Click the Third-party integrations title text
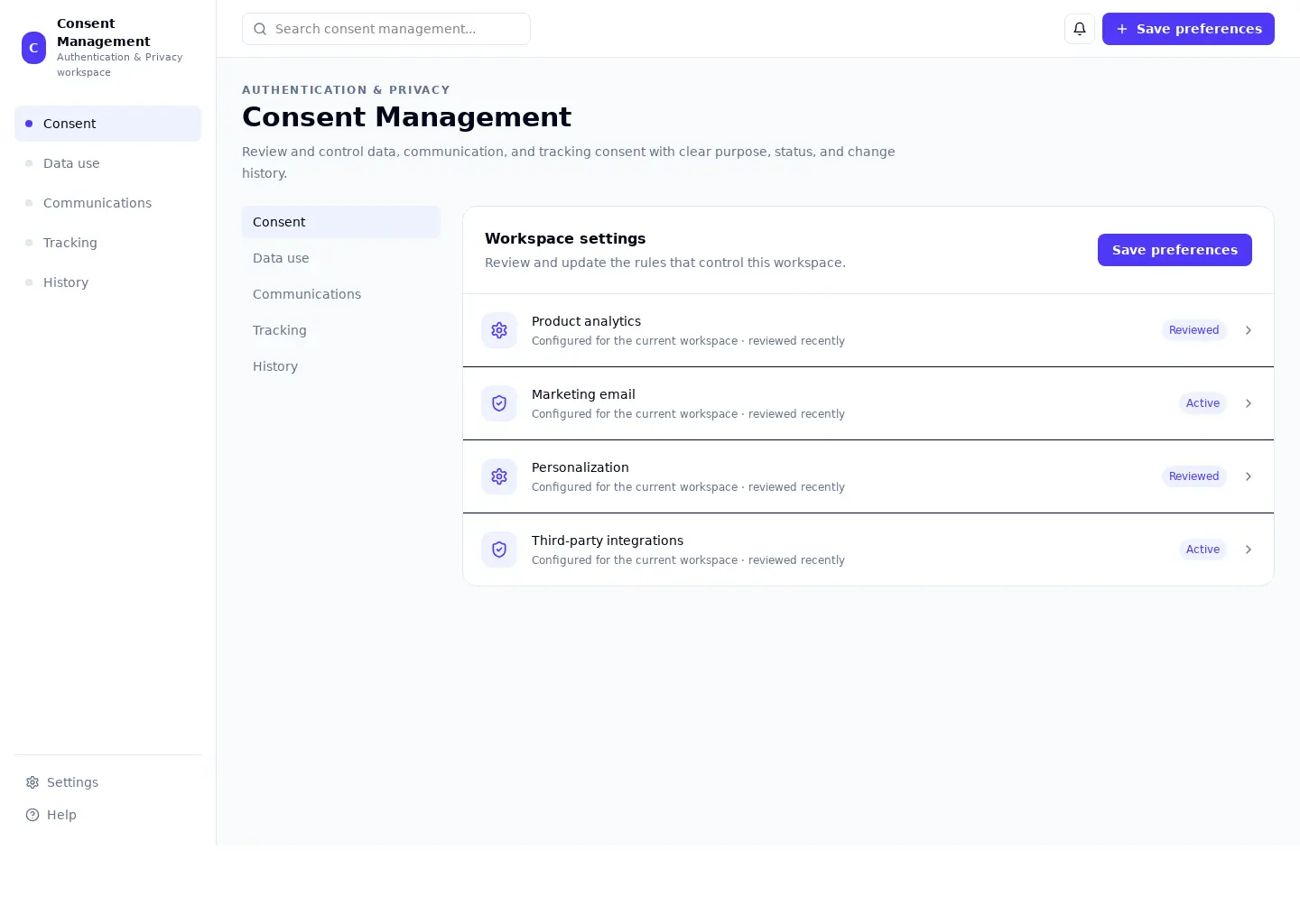Viewport: 1300px width, 924px height. click(608, 541)
